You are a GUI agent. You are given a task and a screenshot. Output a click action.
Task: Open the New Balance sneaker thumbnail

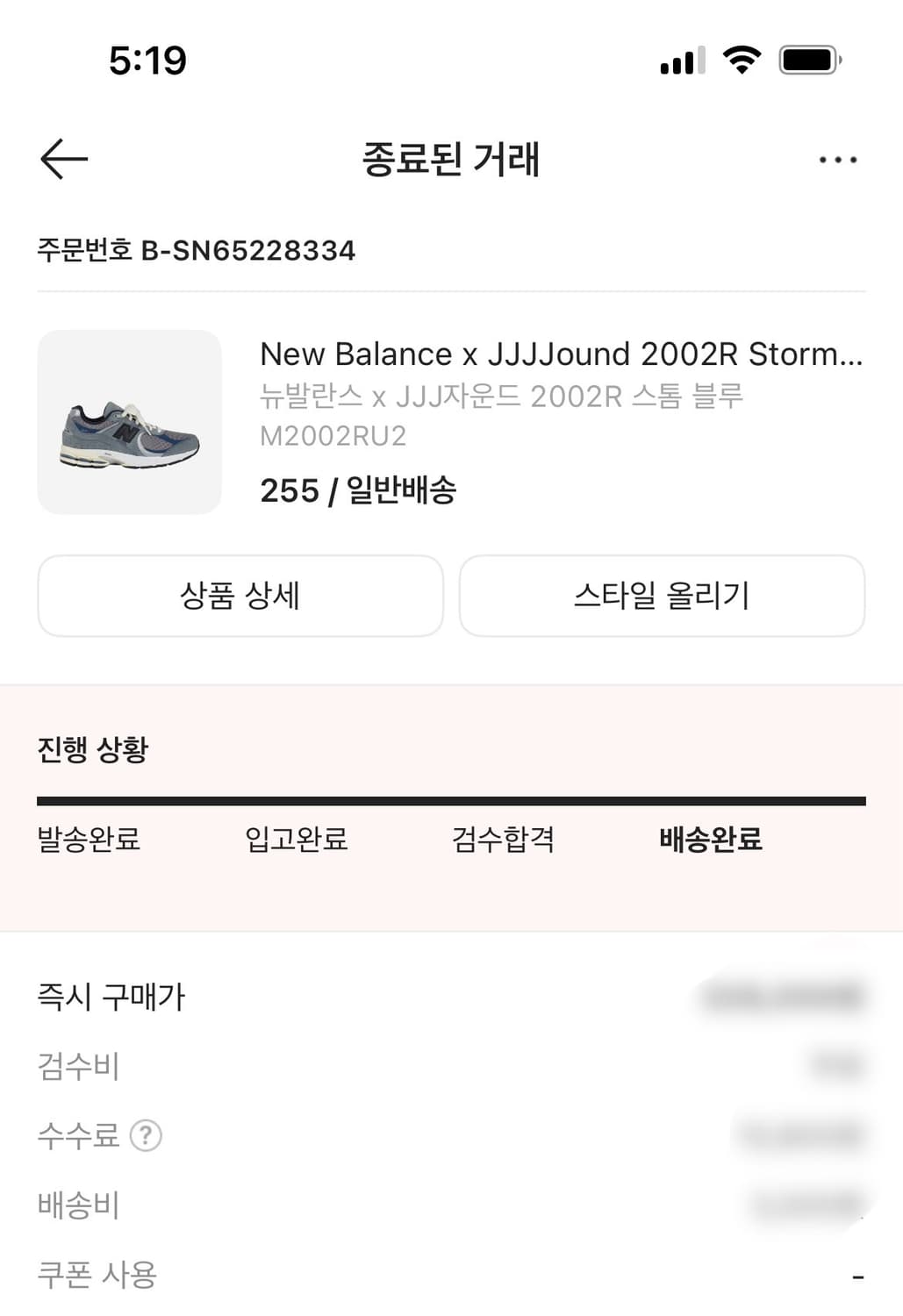point(130,422)
